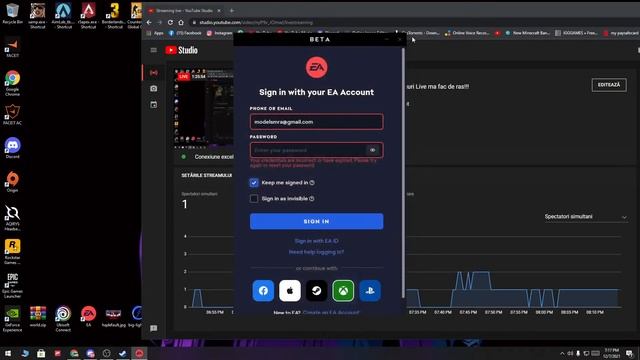Click the EA sign-in window scrollbar

click(404, 173)
